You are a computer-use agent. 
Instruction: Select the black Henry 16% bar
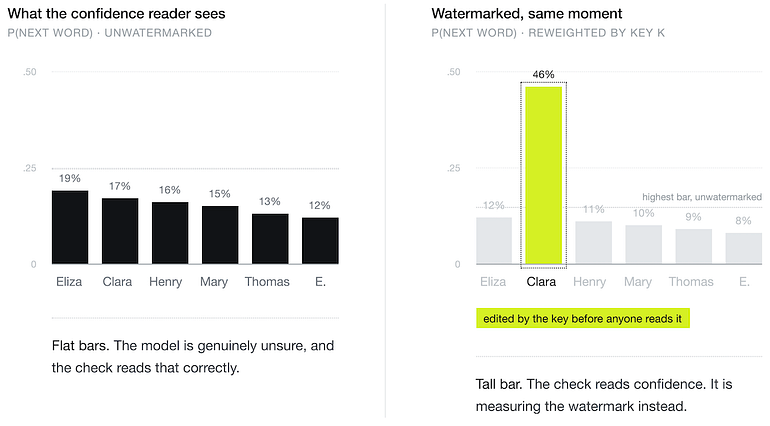(x=170, y=233)
